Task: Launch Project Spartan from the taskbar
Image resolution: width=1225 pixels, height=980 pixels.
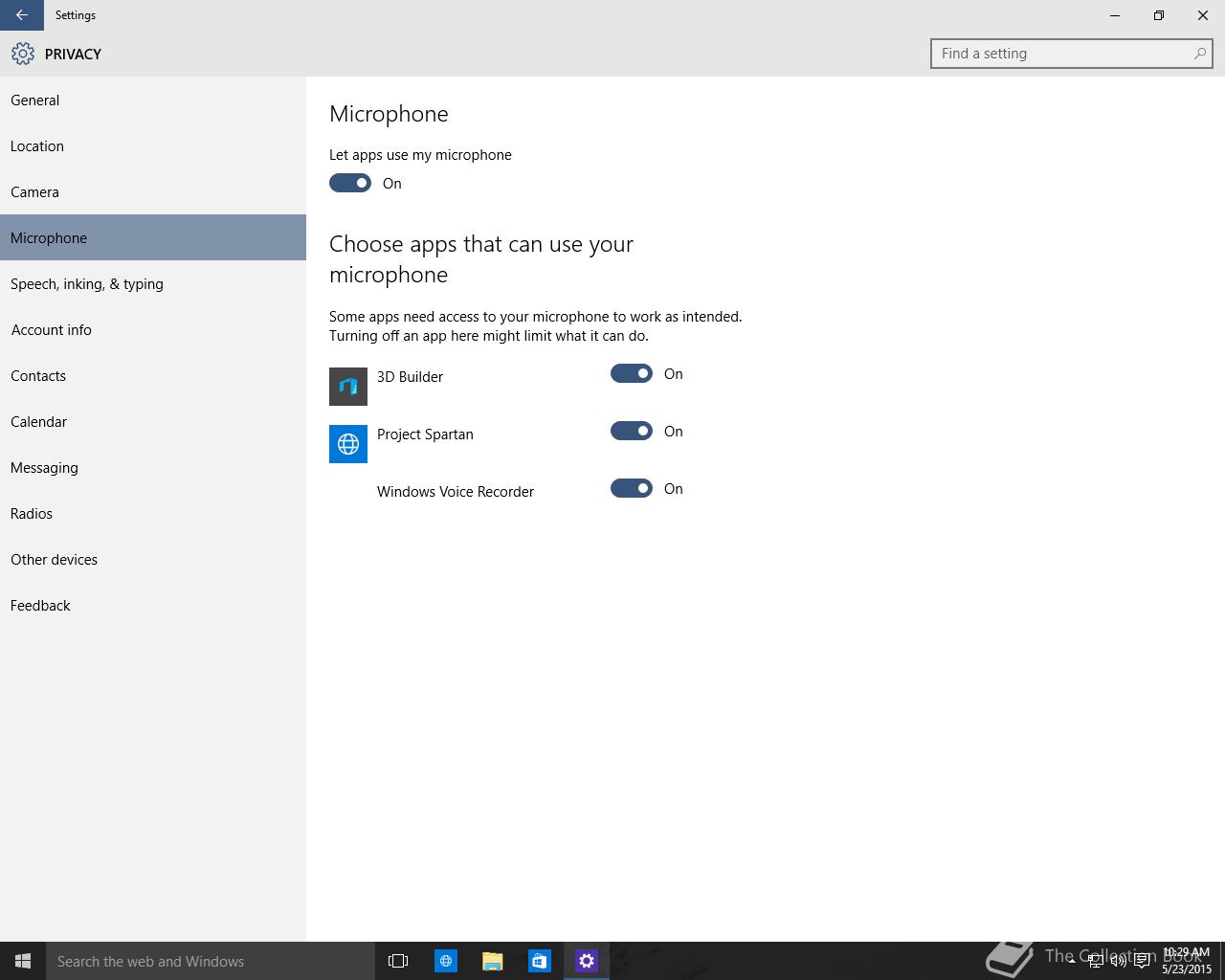Action: click(445, 961)
